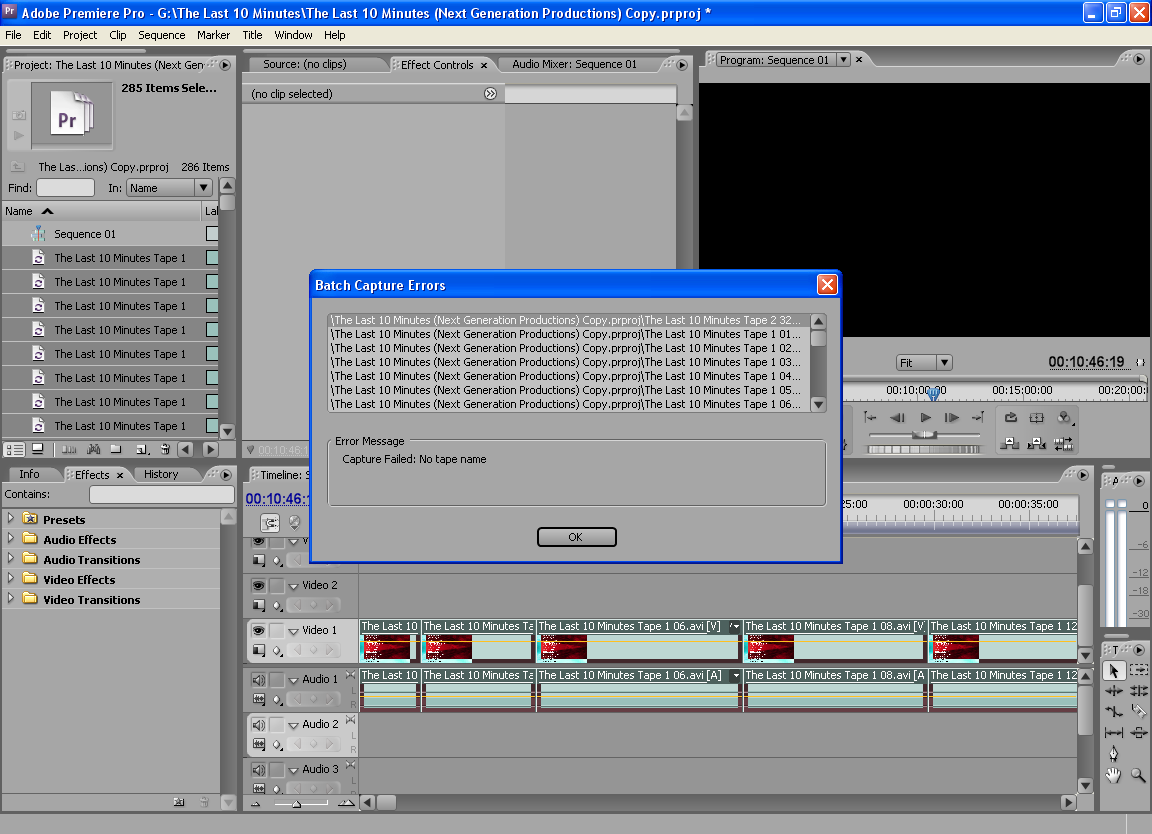Expand the Presets folder in Effects
Screen dimensions: 1152x834
click(11, 519)
